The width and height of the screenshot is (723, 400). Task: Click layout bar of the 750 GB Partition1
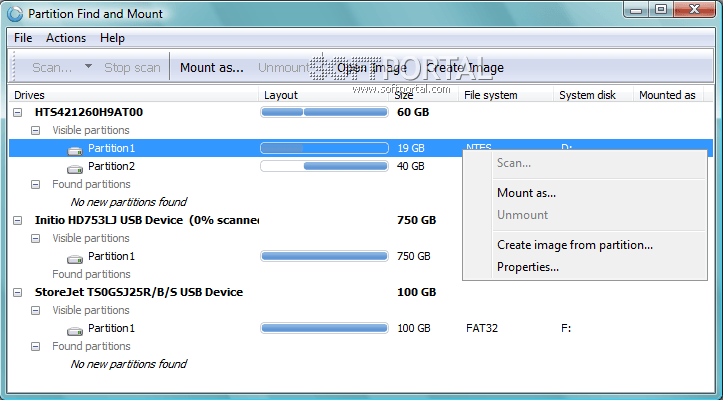(324, 256)
